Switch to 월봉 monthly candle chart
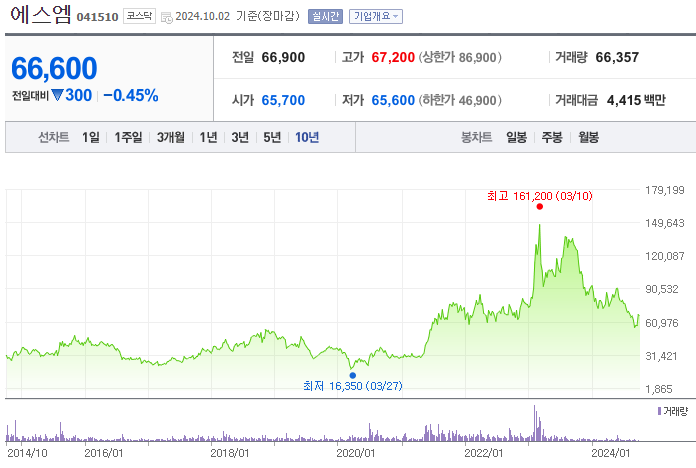696x468 pixels. pyautogui.click(x=588, y=137)
